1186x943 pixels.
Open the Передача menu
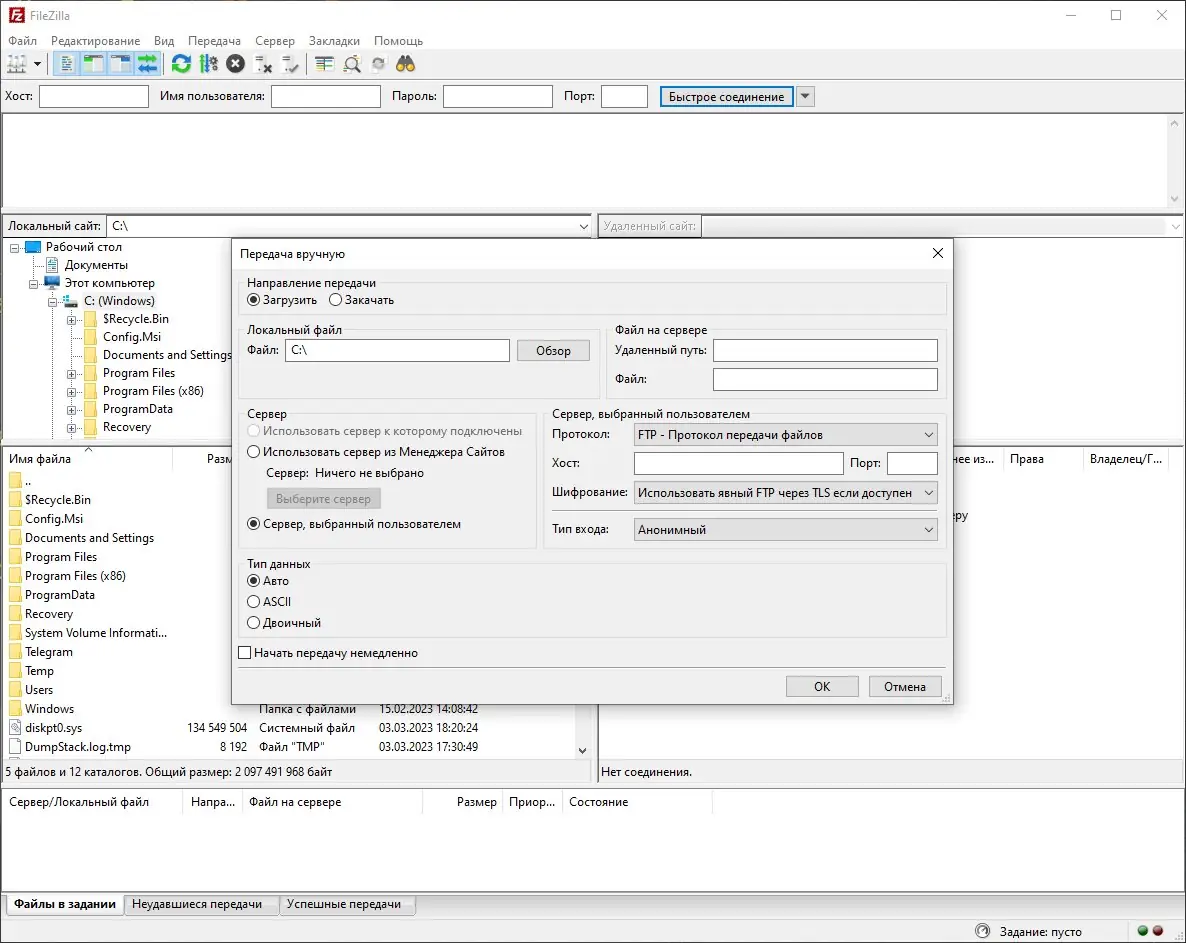tap(214, 41)
